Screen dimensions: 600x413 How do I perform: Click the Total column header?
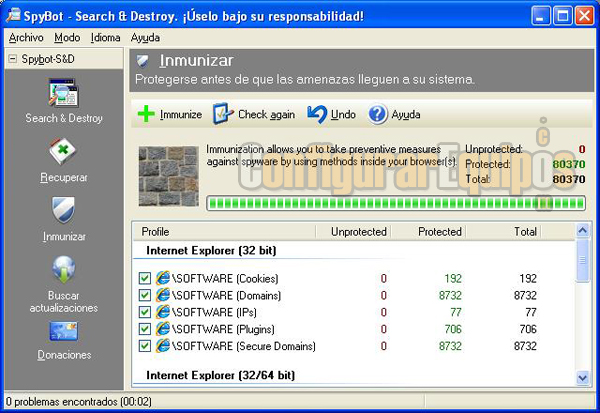coord(503,232)
